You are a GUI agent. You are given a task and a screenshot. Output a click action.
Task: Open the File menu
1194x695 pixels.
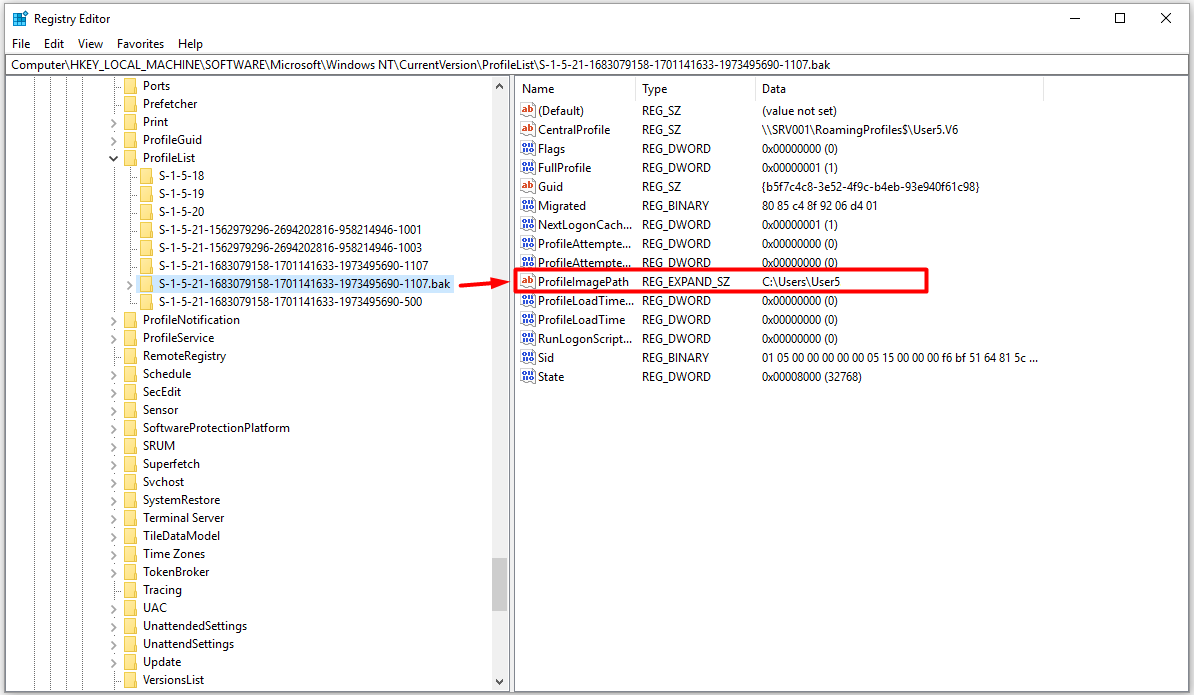(21, 43)
